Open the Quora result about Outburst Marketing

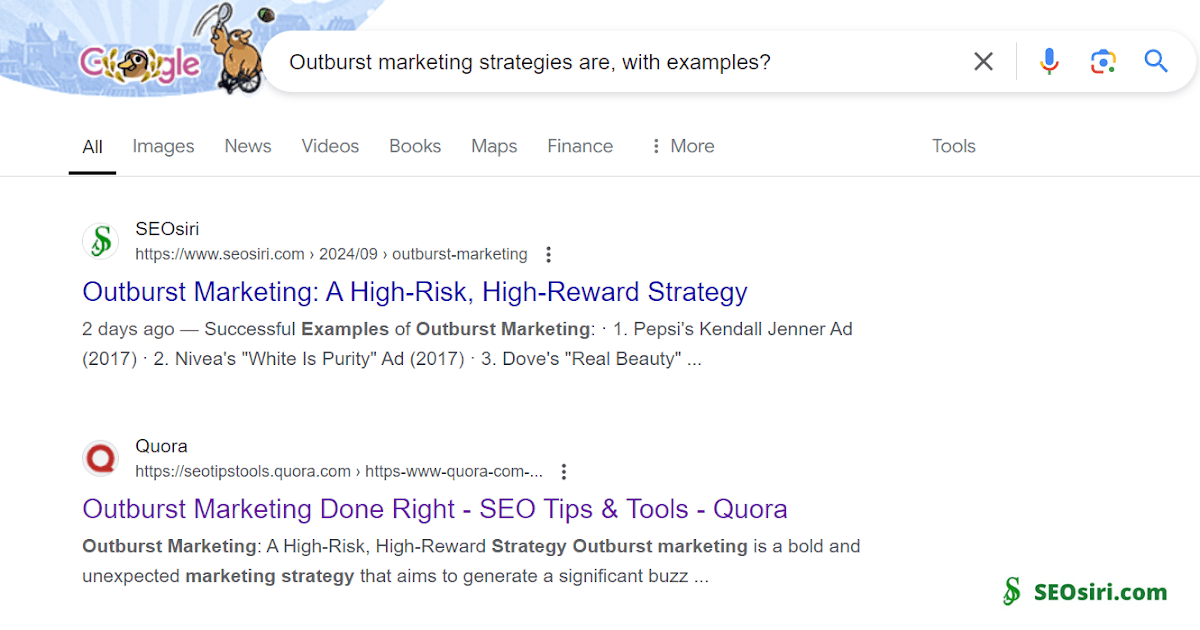(434, 509)
